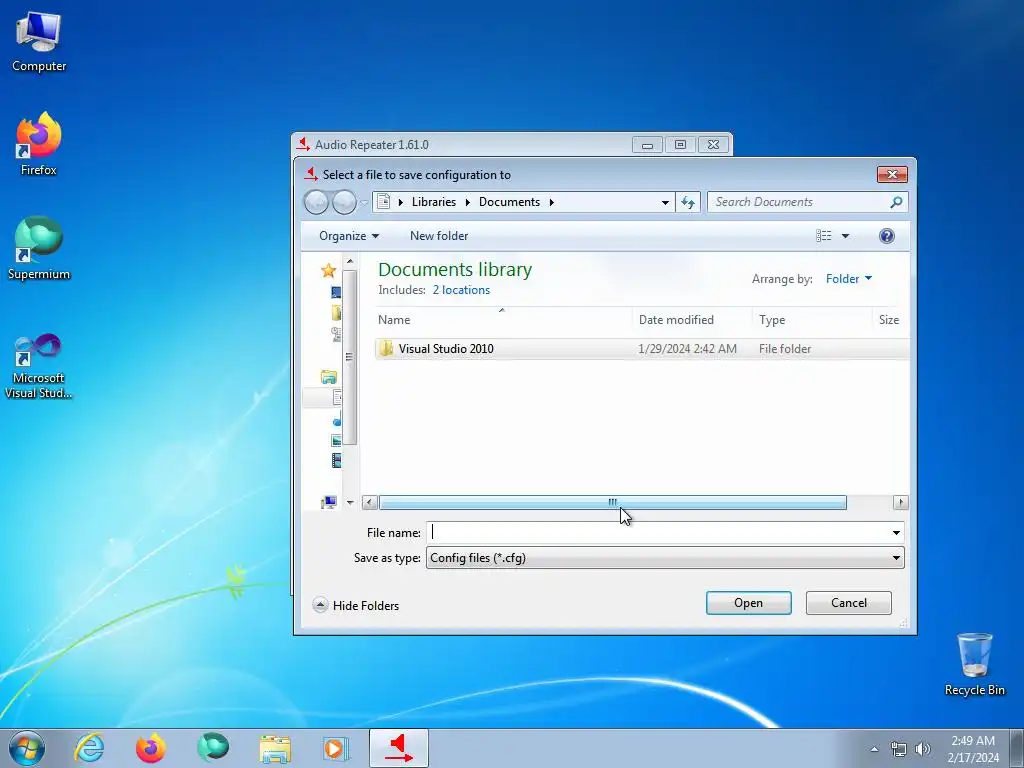Screen dimensions: 1024x768
Task: Click navigation pane scroll down arrow
Action: (350, 502)
